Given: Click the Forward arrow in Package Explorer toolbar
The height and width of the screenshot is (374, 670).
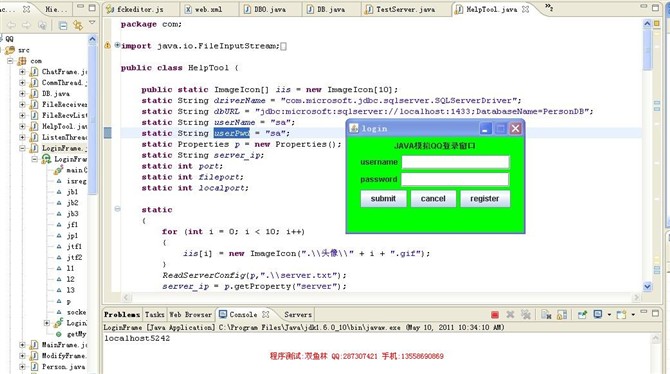Looking at the screenshot, I should point(26,26).
